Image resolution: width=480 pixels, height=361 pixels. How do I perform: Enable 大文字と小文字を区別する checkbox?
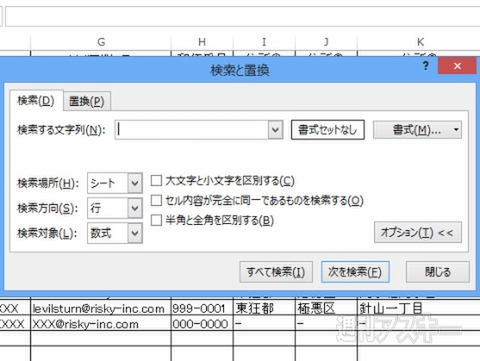[156, 181]
